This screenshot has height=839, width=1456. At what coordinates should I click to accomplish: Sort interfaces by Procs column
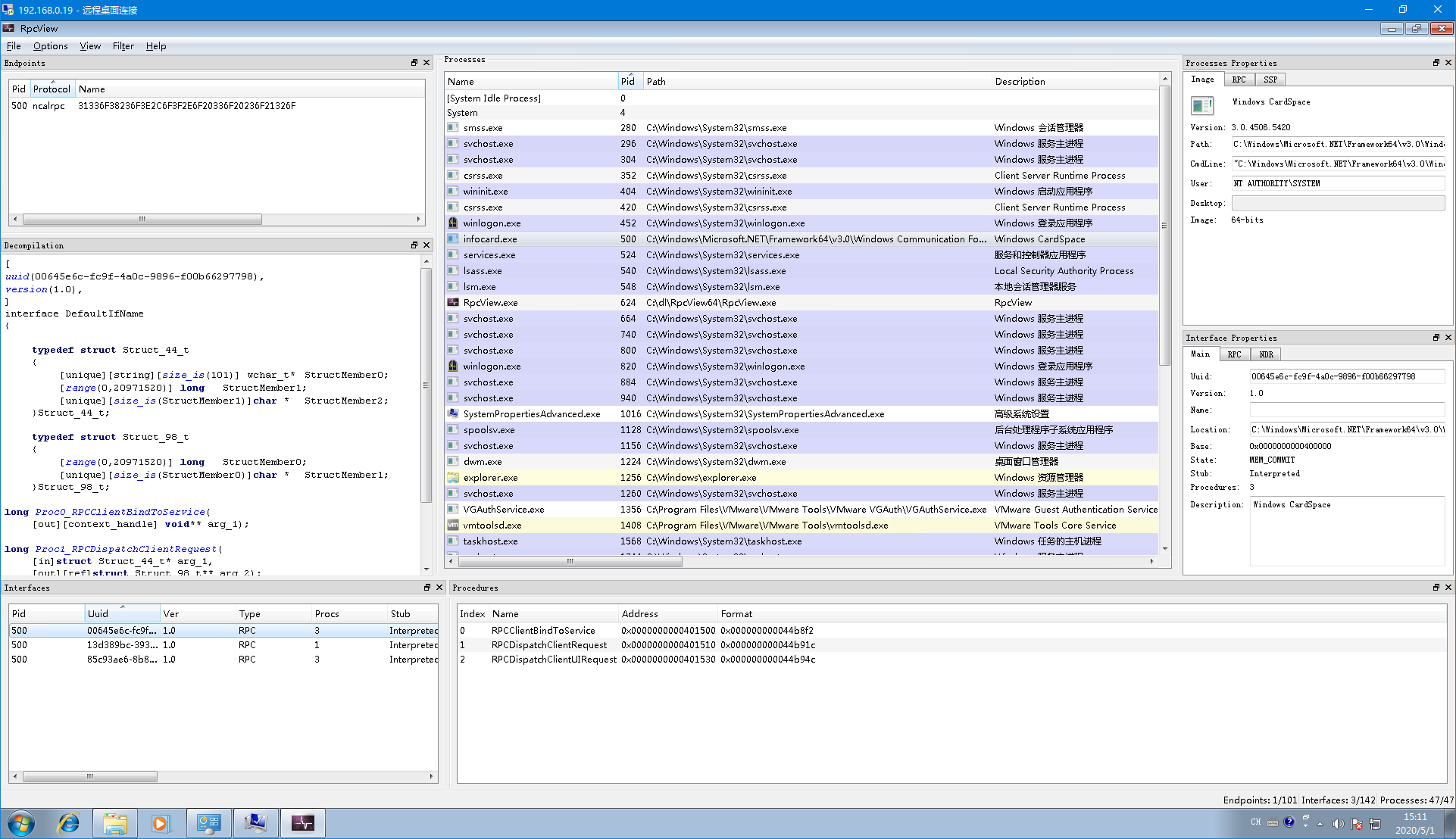(349, 614)
